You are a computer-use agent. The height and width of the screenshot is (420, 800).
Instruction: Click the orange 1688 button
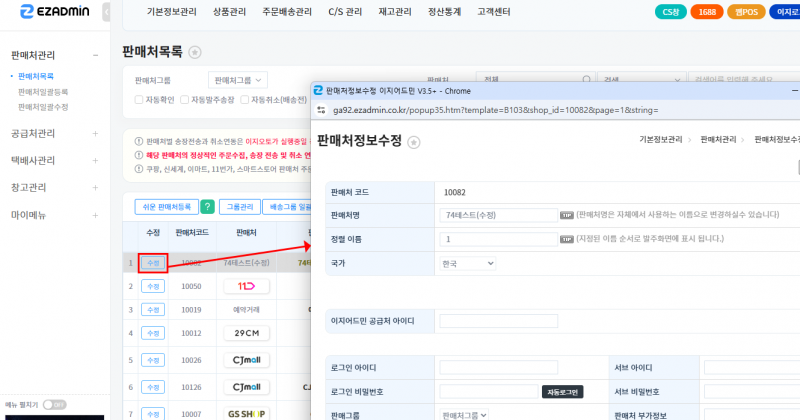[707, 12]
